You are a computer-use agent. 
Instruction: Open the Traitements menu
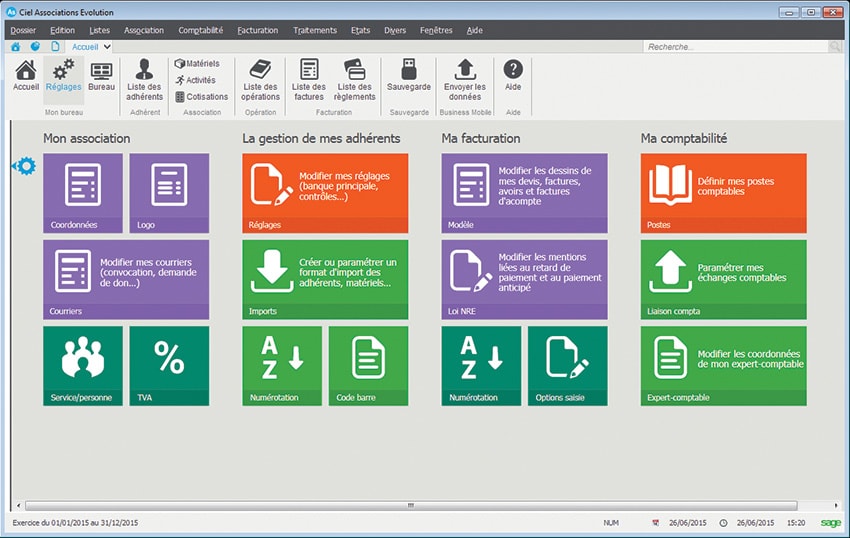pos(315,30)
